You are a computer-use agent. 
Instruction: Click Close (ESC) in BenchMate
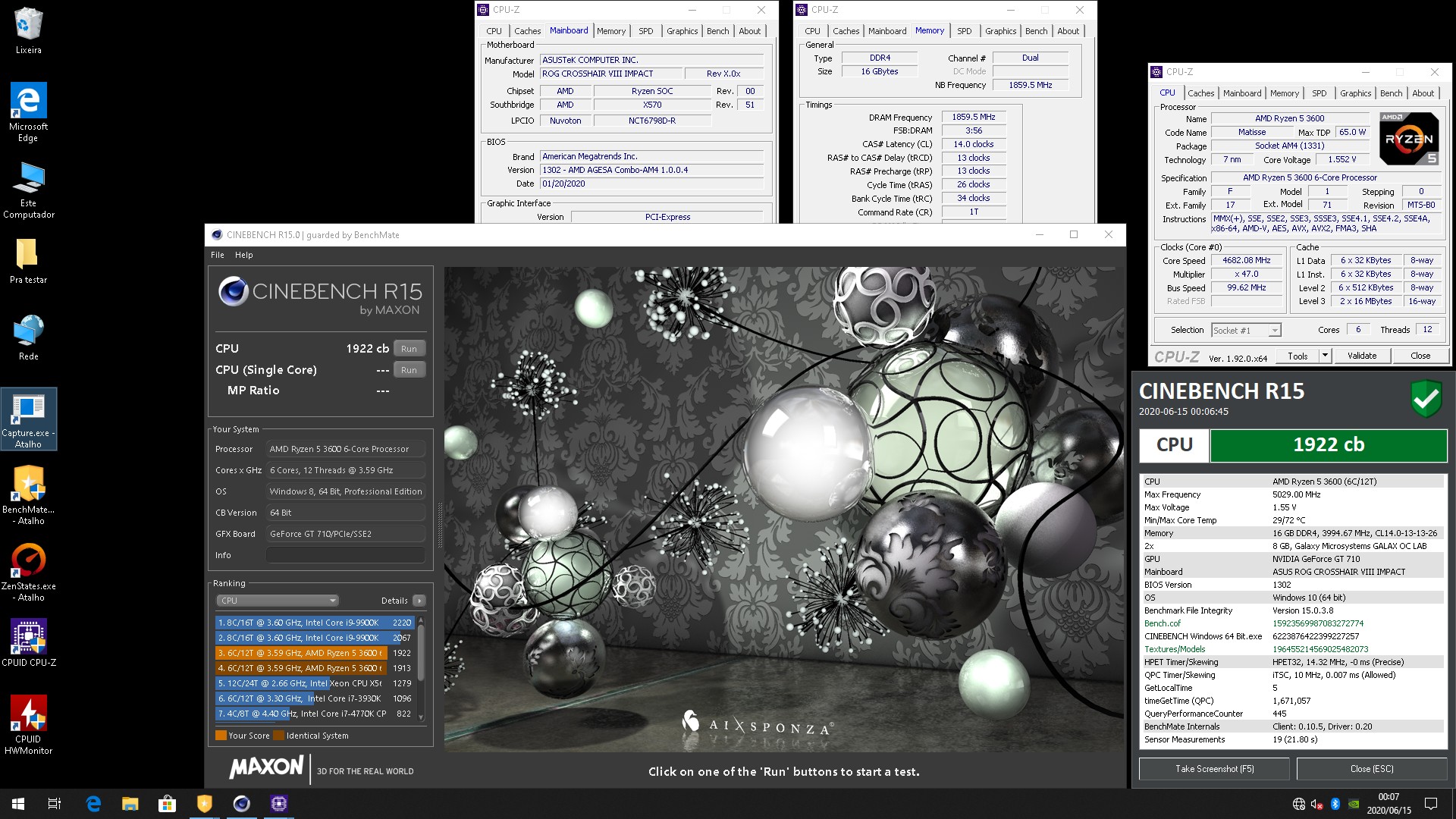(x=1372, y=769)
